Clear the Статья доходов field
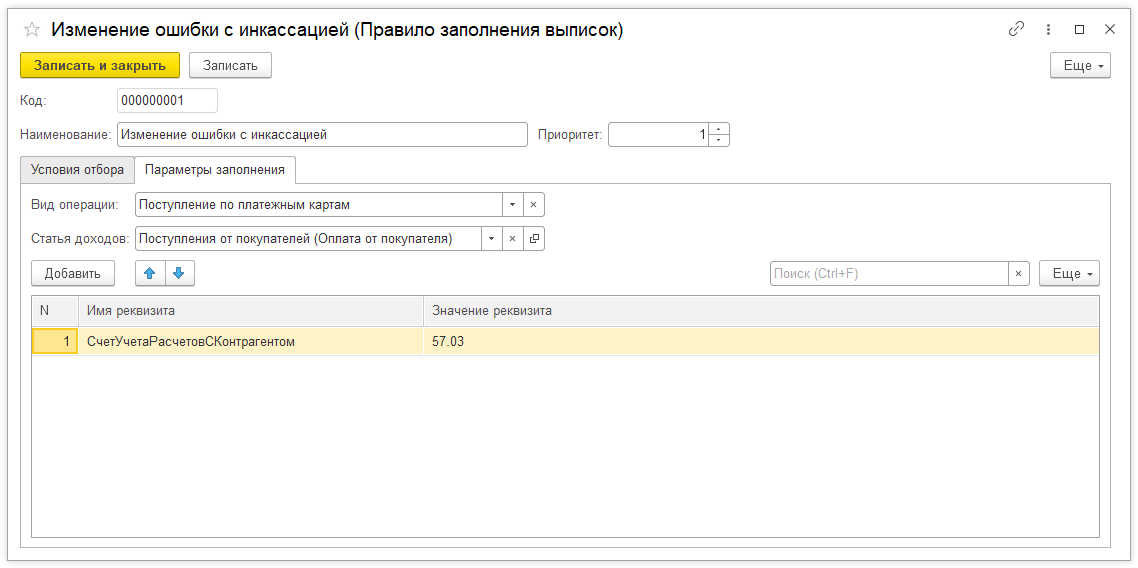The height and width of the screenshot is (568, 1138). [512, 239]
